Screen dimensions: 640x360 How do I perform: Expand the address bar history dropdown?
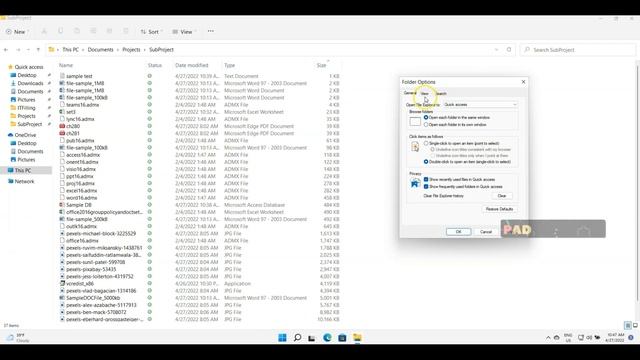point(496,50)
